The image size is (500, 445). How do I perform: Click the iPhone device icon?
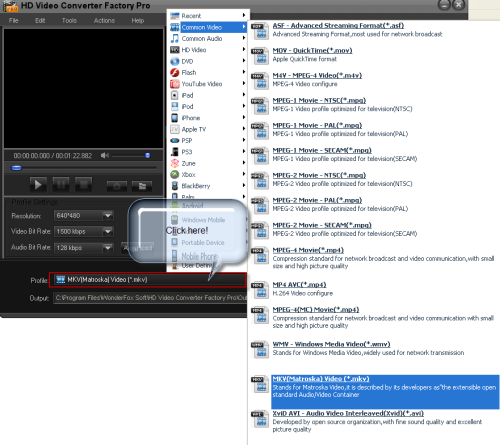click(x=175, y=118)
